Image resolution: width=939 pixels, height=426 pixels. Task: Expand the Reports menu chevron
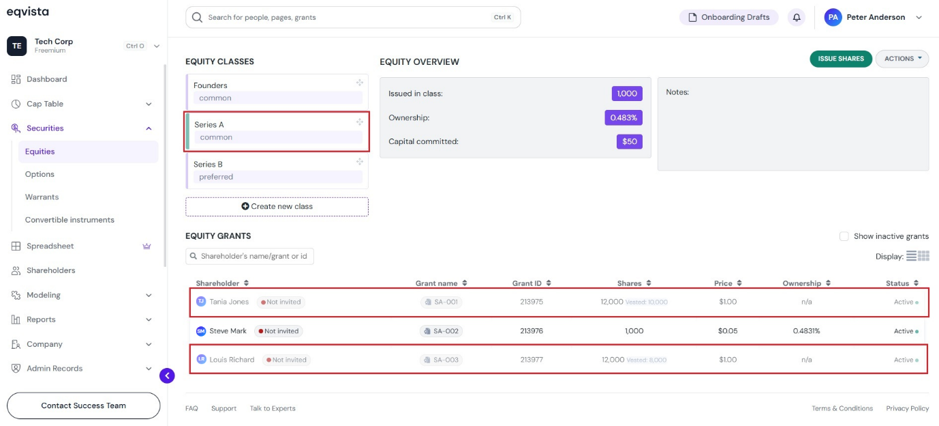(x=149, y=320)
